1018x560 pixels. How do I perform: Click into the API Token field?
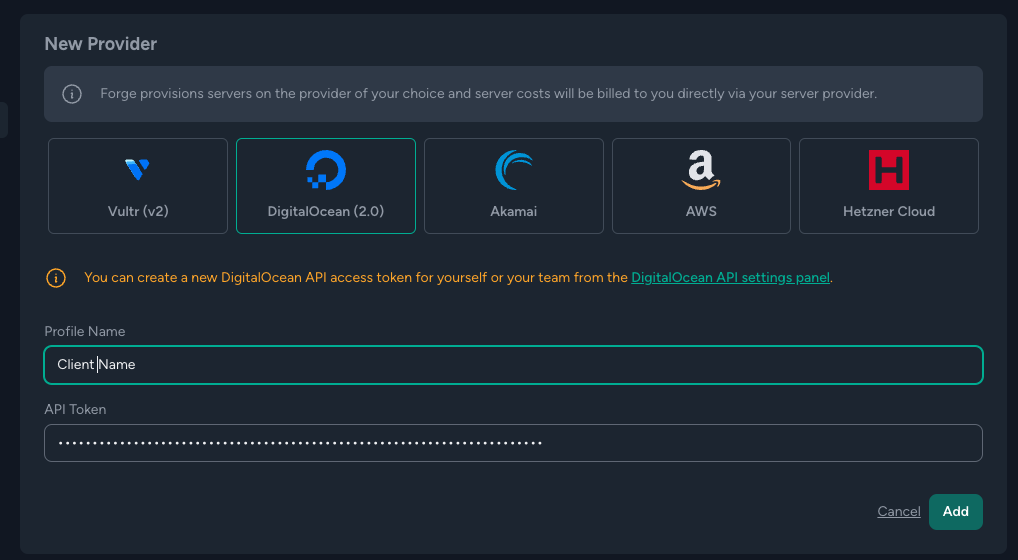pyautogui.click(x=514, y=443)
